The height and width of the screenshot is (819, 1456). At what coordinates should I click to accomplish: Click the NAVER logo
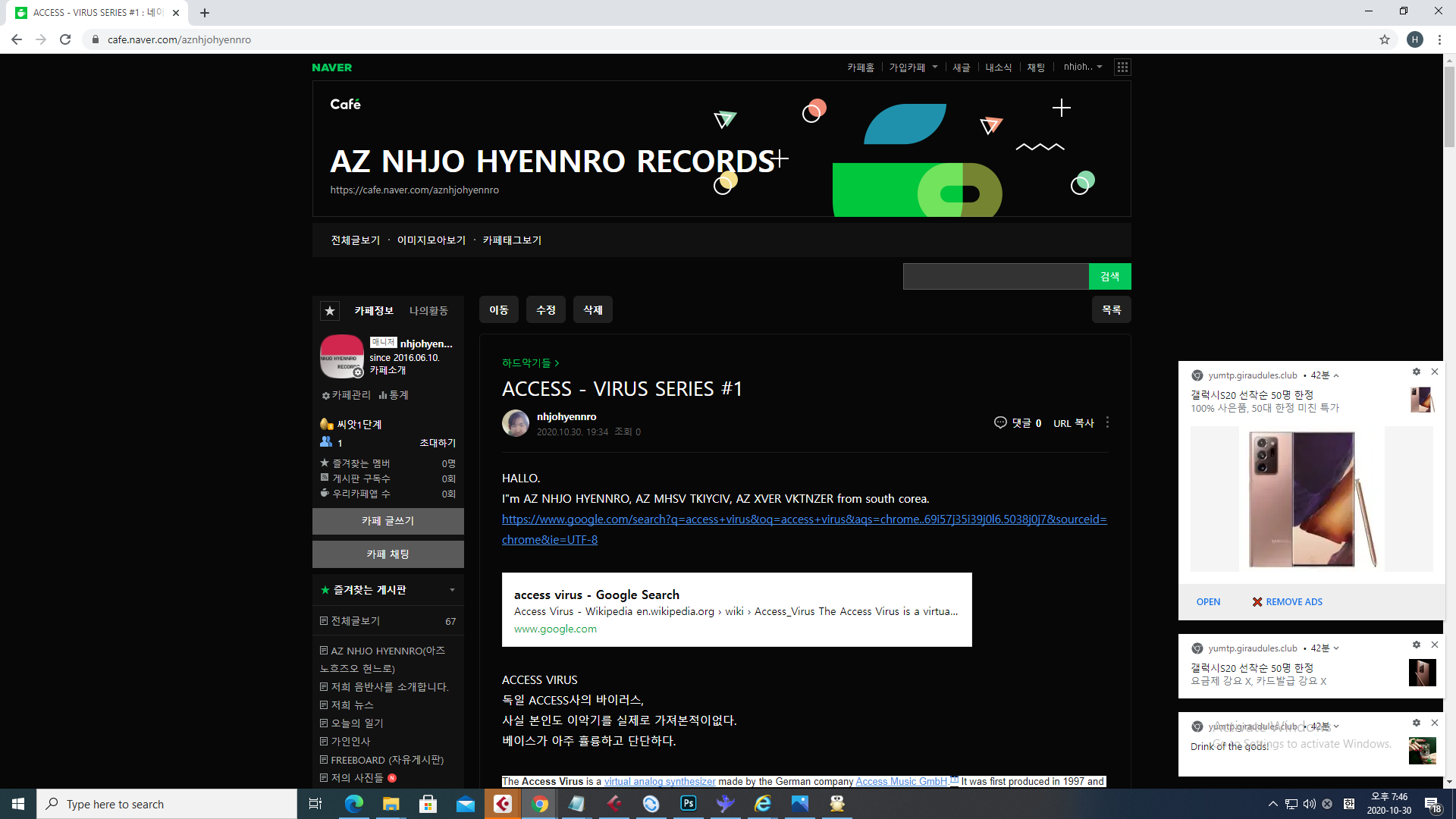[331, 67]
